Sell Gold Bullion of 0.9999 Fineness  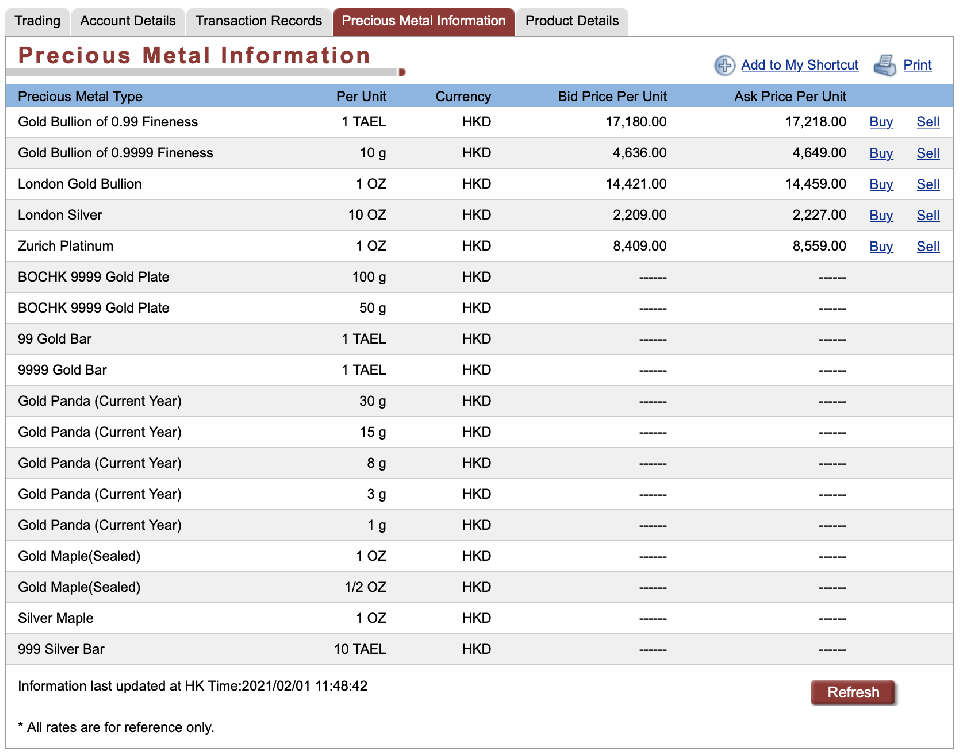click(x=928, y=153)
